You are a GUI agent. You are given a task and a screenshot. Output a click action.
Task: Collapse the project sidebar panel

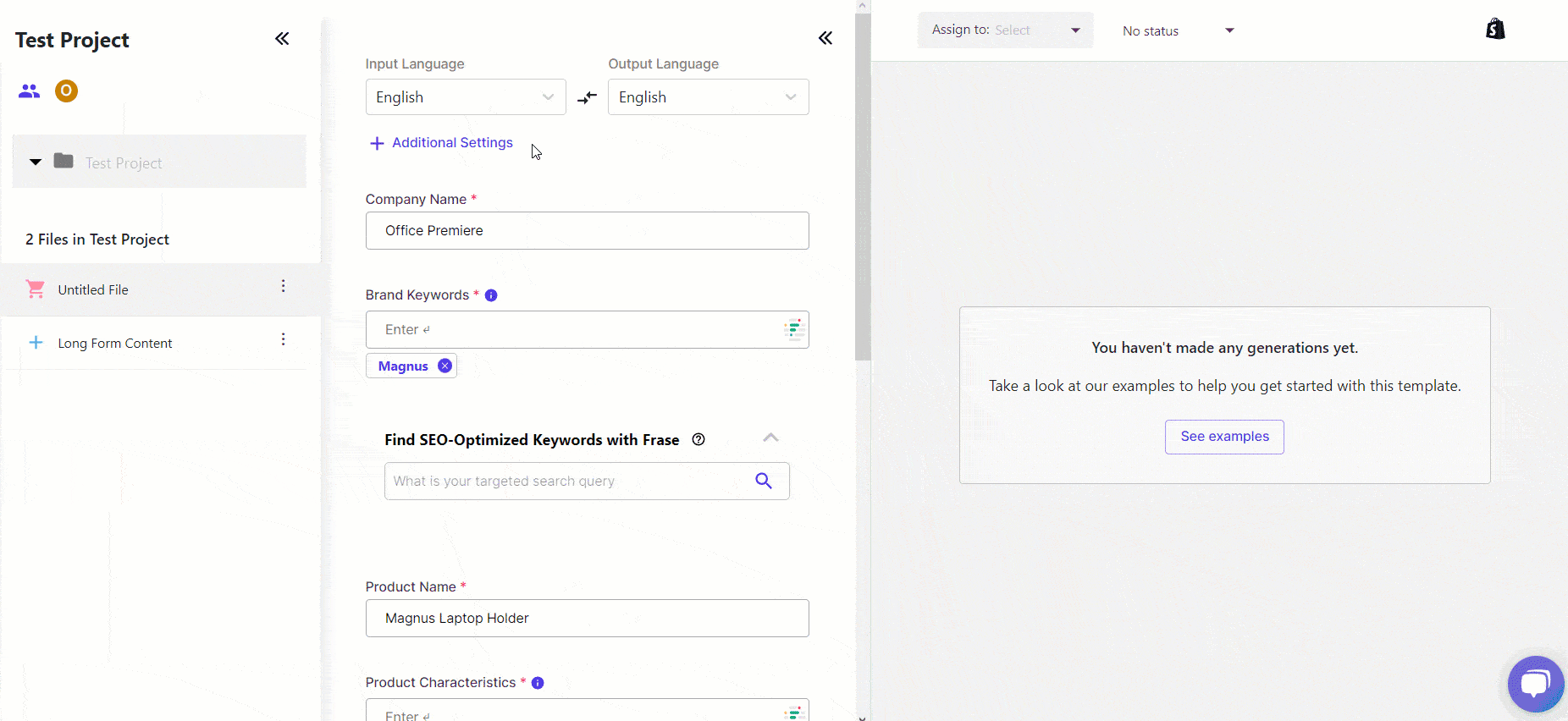pos(282,39)
